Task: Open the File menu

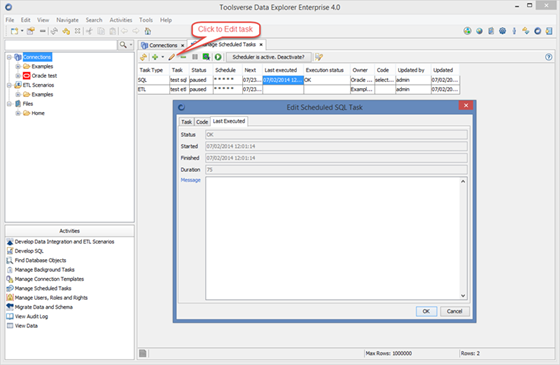Action: click(x=10, y=20)
